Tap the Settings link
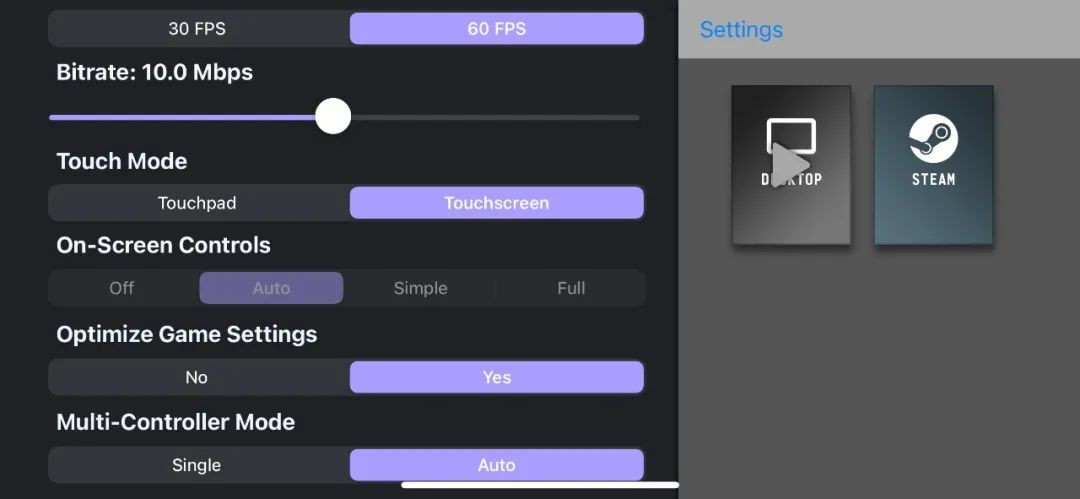The width and height of the screenshot is (1080, 499). point(741,30)
